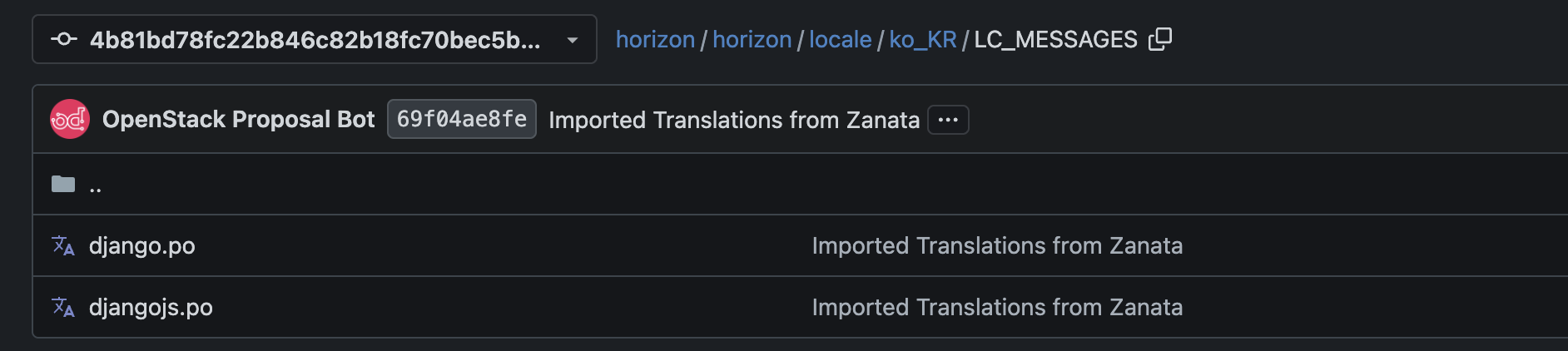Click the OpenStack Proposal Bot avatar
This screenshot has height=351, width=1568.
[x=70, y=119]
